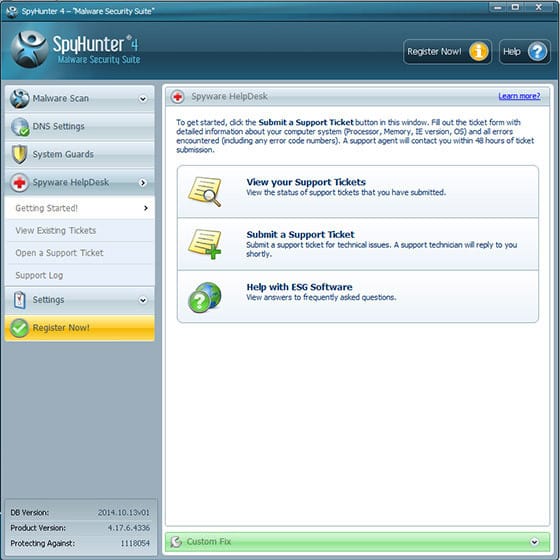Expand the Malware Scan section chevron
The image size is (560, 560).
tap(143, 99)
